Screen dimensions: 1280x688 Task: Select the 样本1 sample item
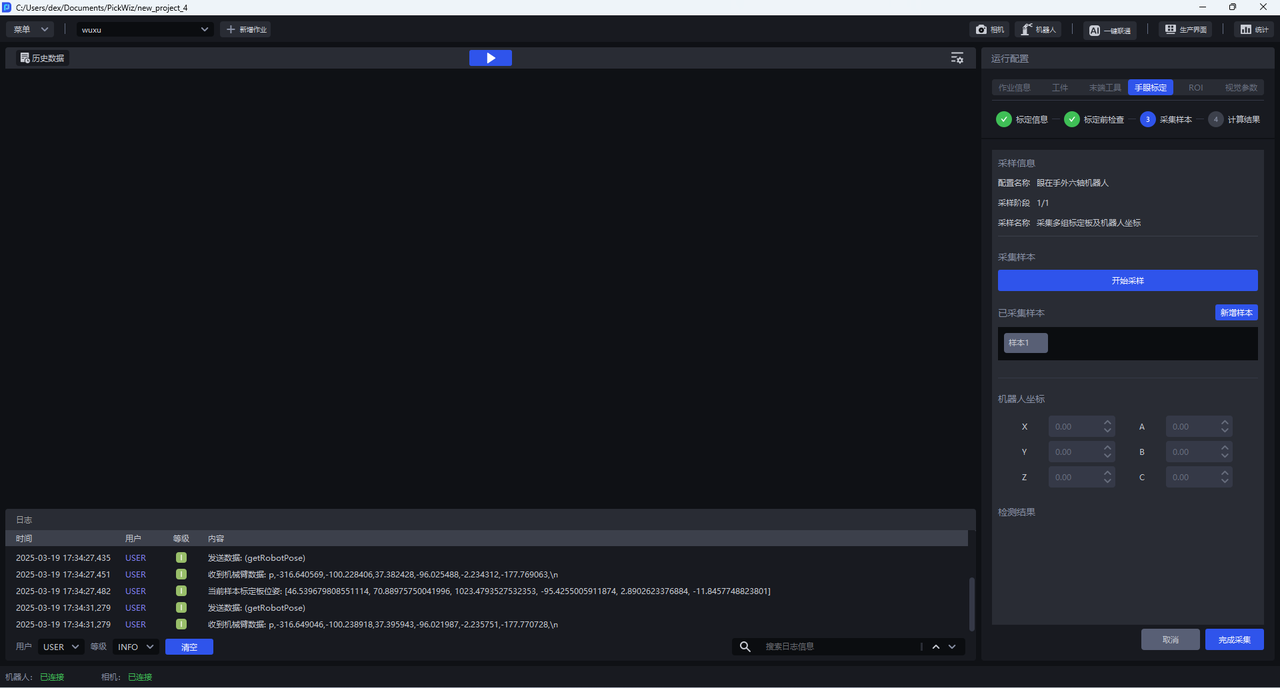click(1025, 343)
